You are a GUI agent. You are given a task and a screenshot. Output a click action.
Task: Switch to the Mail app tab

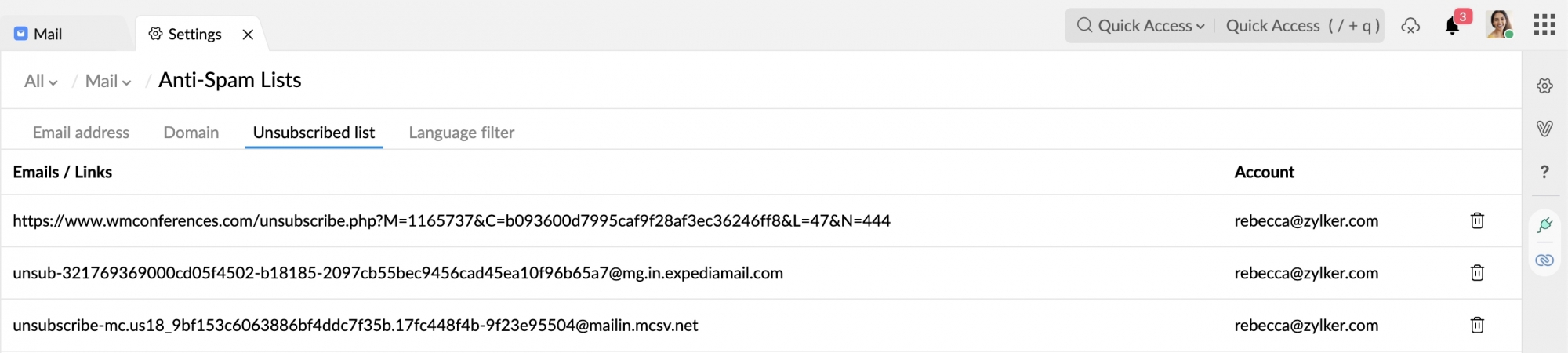pos(47,34)
